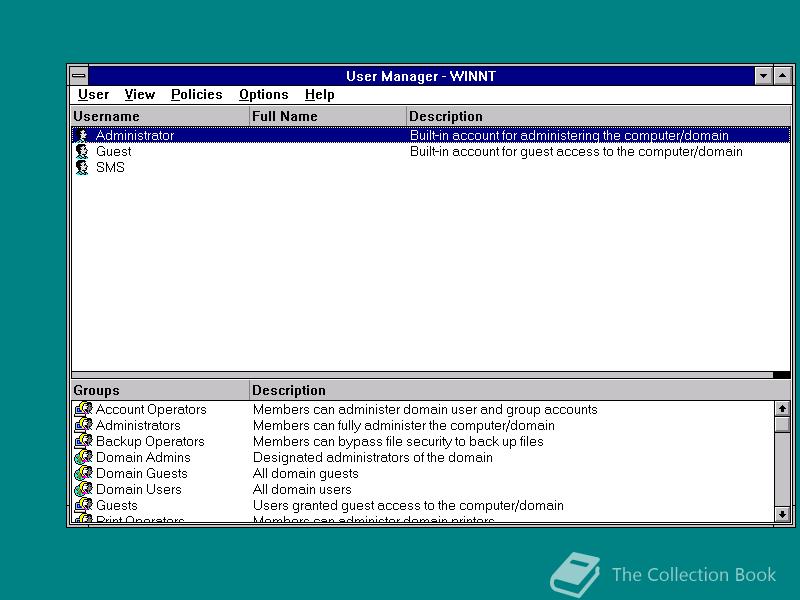Click 'All domain users' description

coord(302,489)
